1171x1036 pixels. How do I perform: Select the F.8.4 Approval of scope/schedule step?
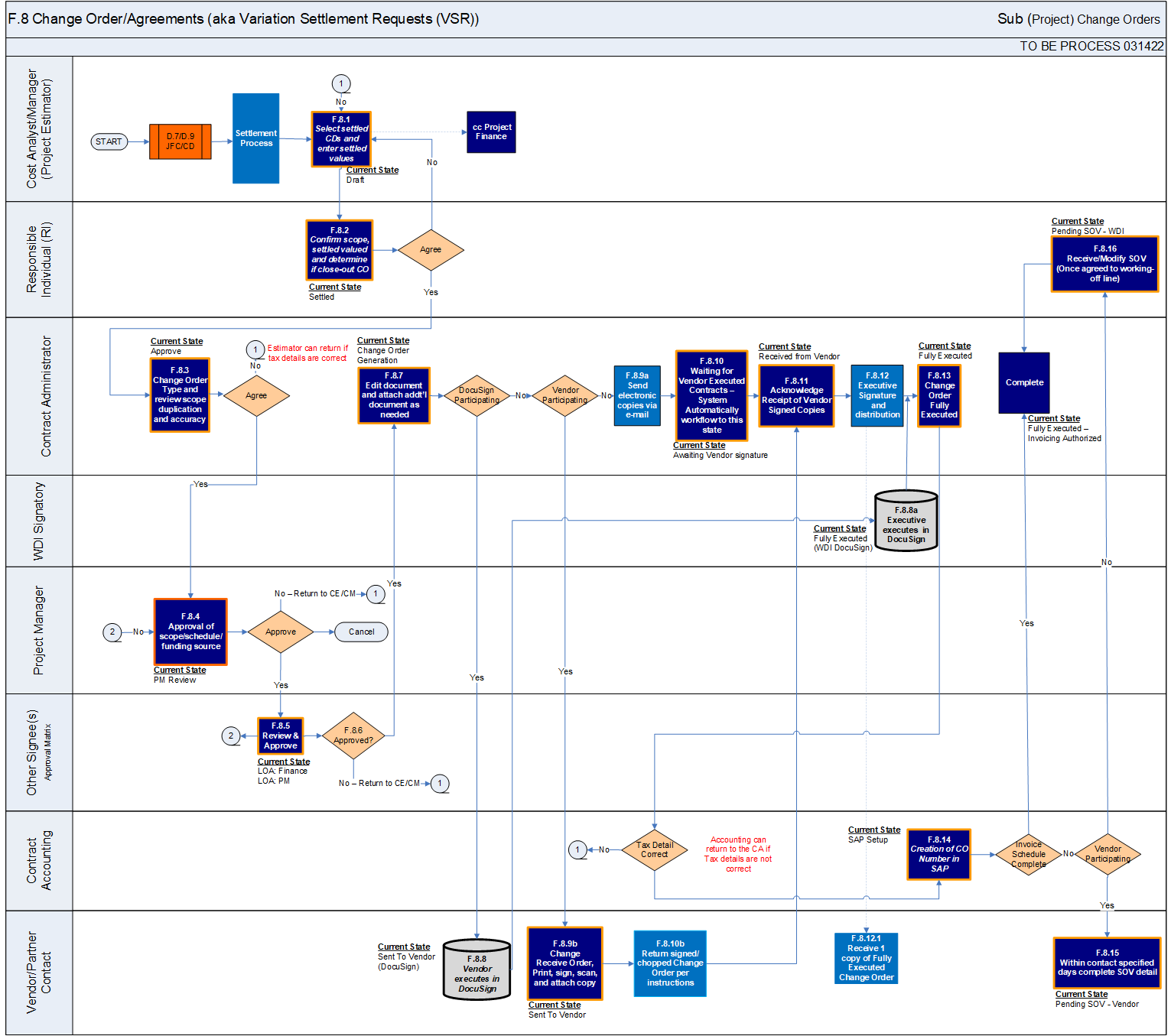click(190, 632)
